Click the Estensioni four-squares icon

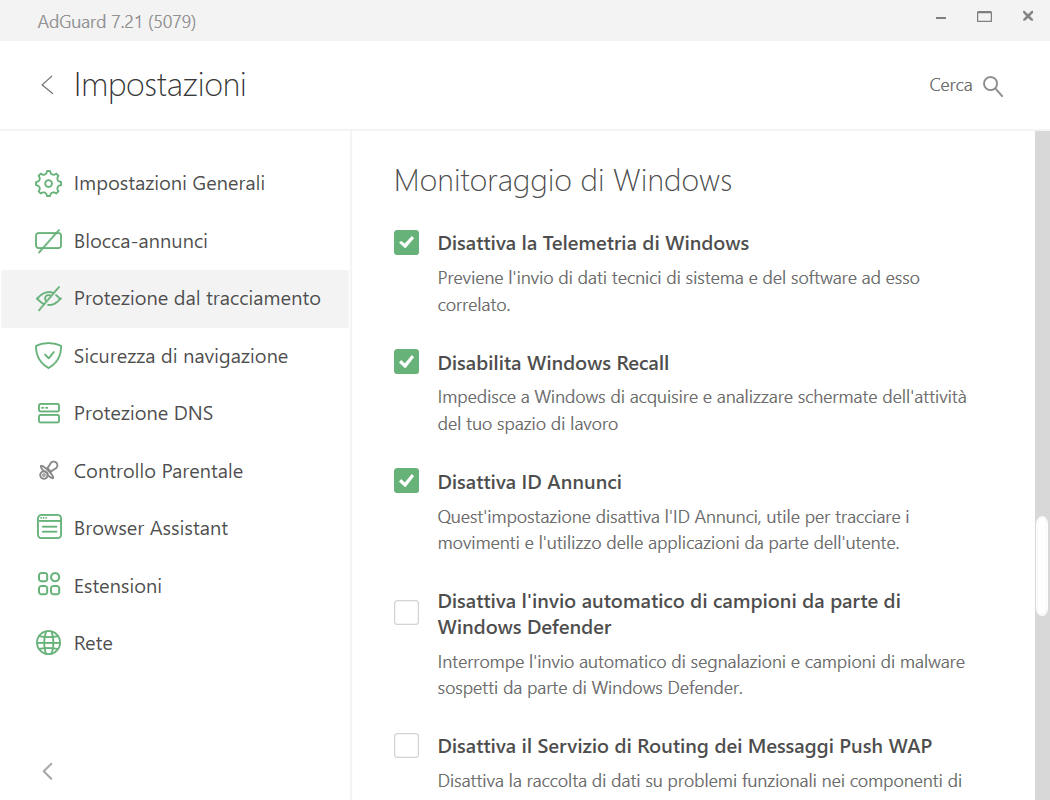[x=48, y=584]
